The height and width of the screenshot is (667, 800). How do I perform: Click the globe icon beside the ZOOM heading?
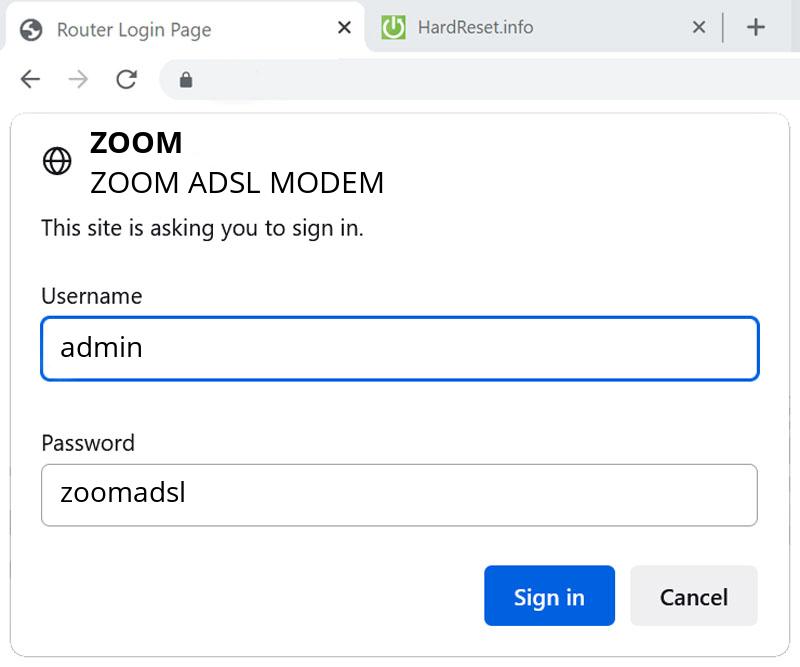coord(57,161)
